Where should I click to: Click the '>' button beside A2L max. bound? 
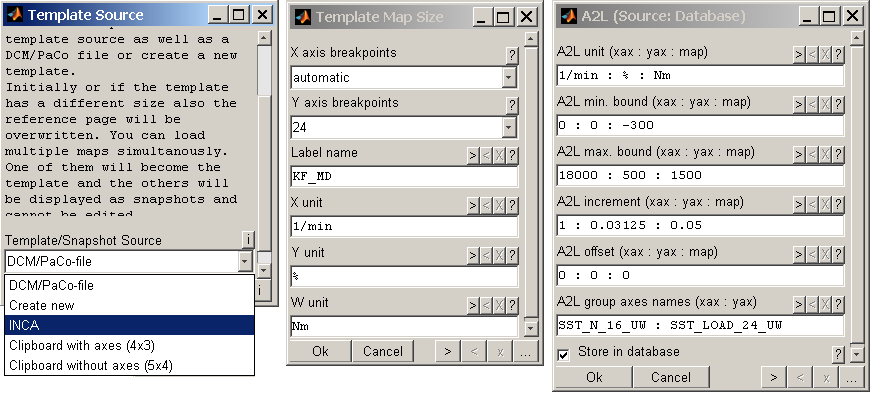(799, 155)
